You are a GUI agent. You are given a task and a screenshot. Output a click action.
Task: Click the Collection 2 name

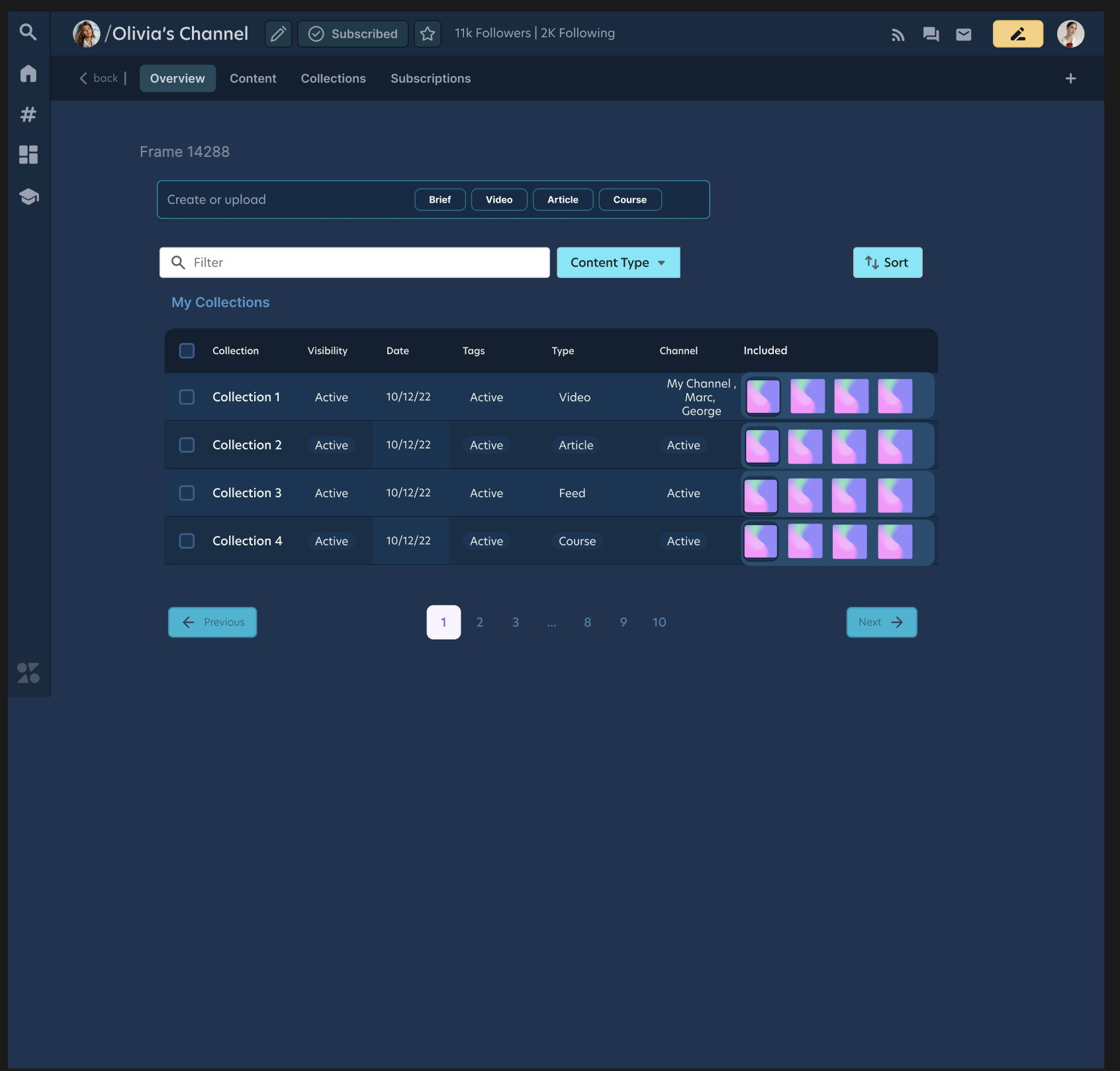[247, 445]
